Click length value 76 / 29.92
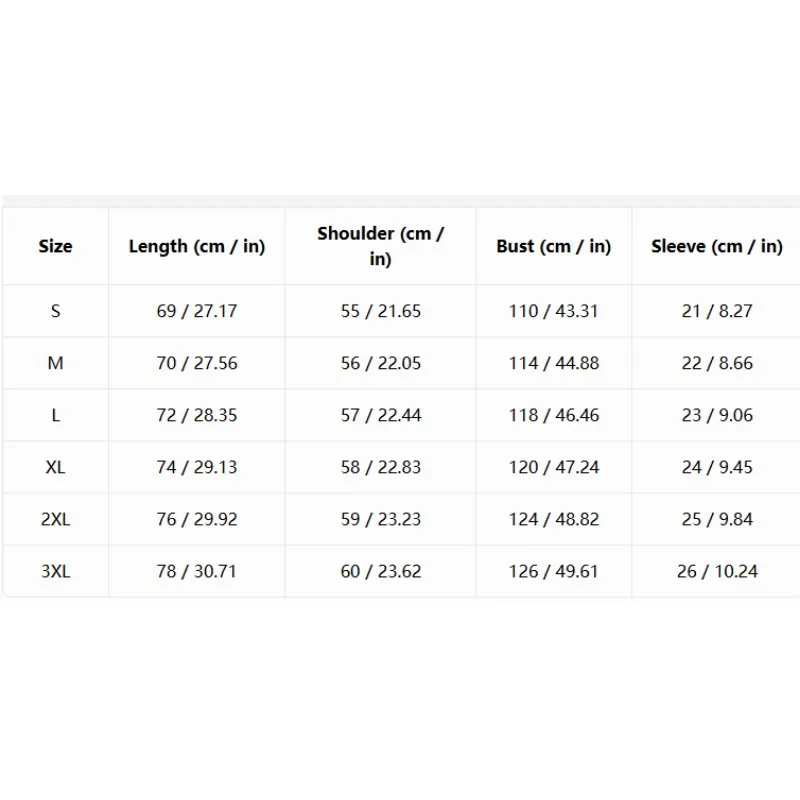 197,519
